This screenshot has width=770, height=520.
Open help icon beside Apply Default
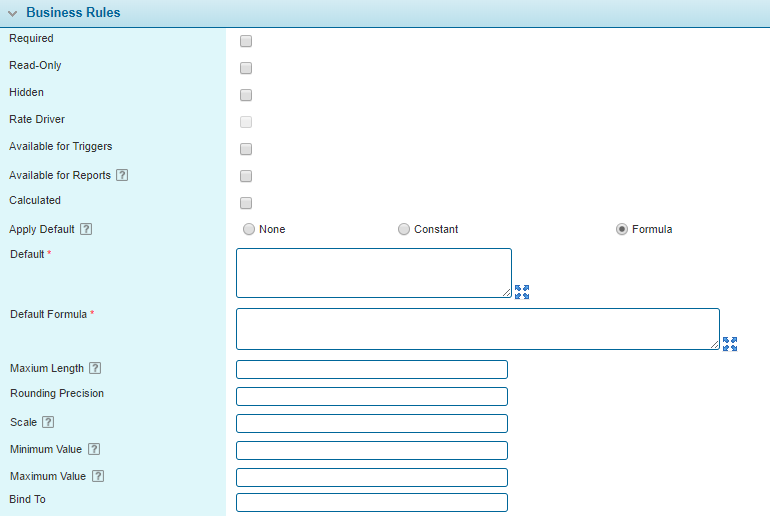click(x=86, y=229)
